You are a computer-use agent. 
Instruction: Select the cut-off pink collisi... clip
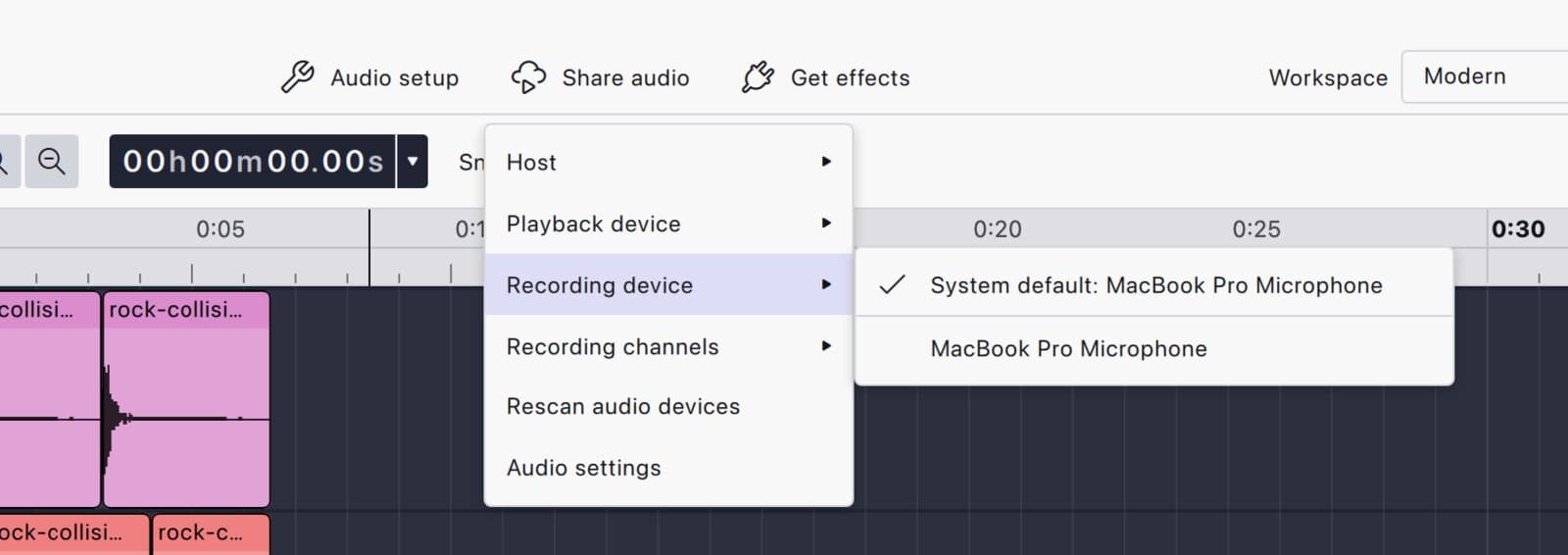(50, 399)
